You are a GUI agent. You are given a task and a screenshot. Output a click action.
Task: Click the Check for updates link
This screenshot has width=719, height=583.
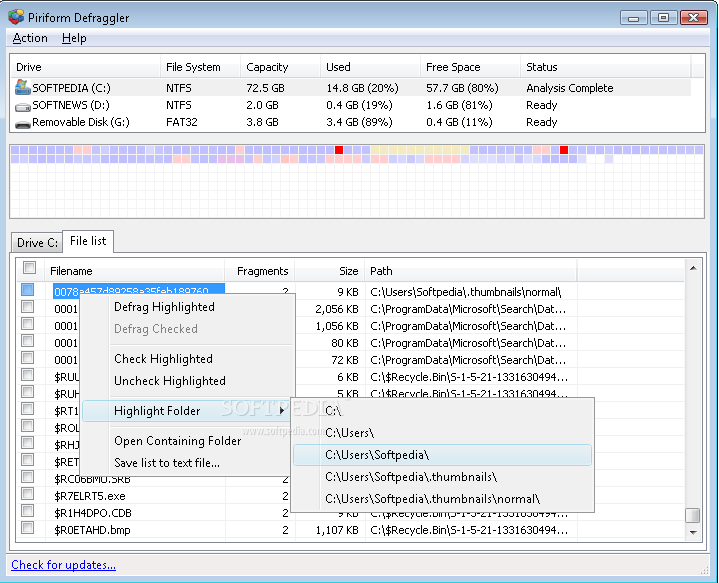(63, 565)
